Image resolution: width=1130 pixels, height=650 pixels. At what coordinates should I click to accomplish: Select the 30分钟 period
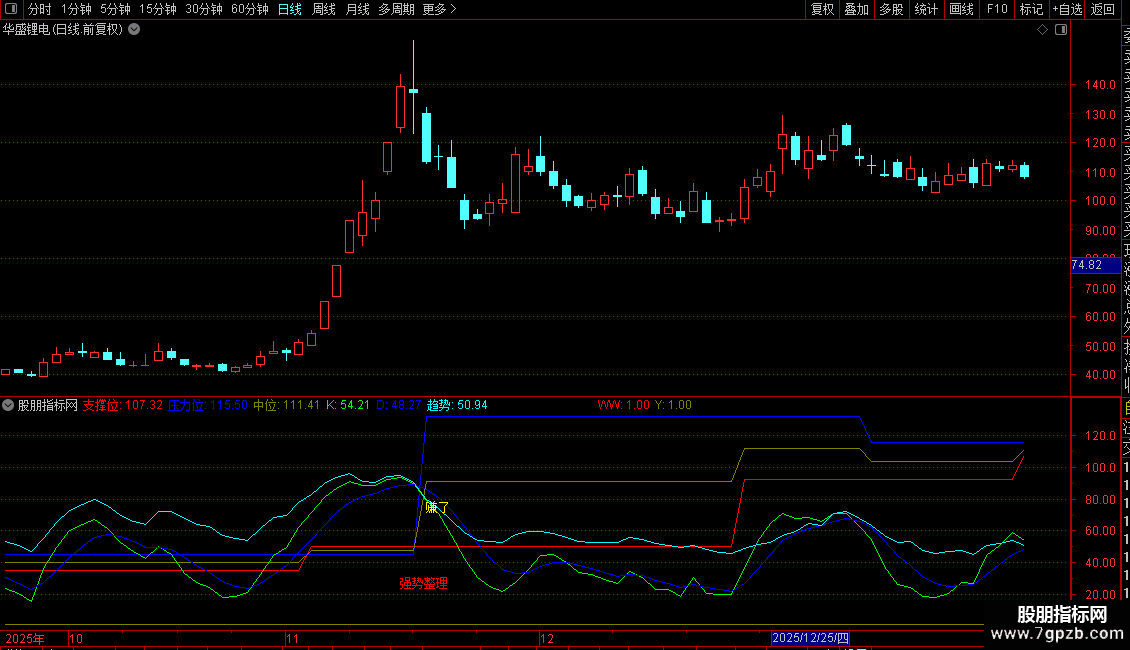pyautogui.click(x=204, y=9)
